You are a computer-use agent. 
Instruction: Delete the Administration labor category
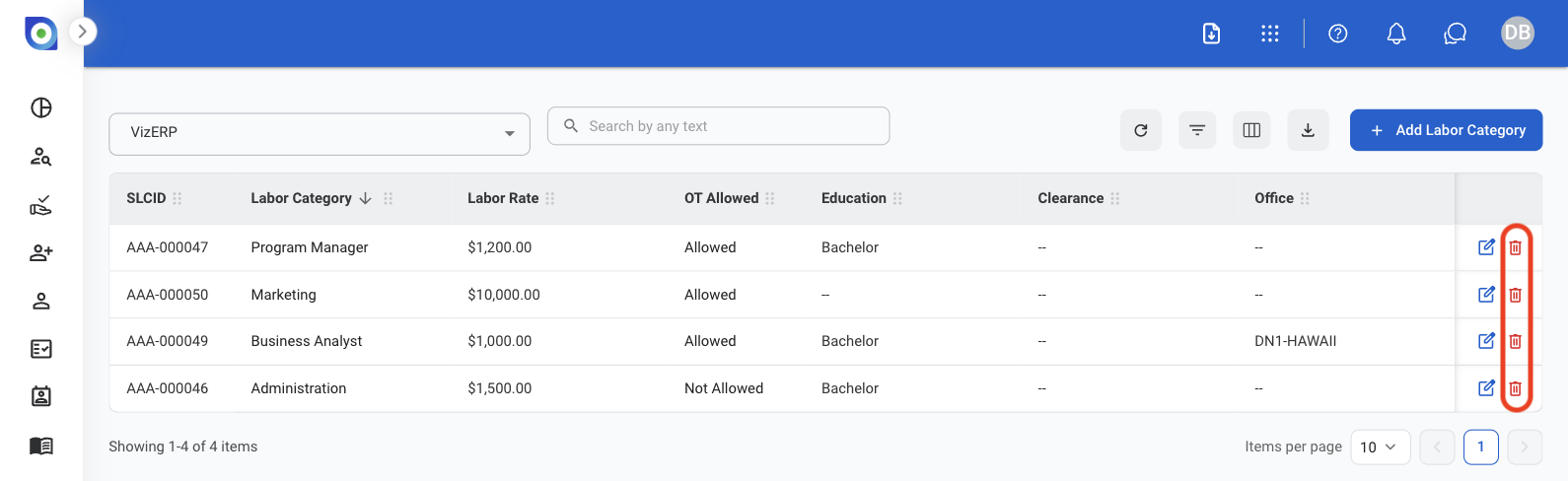pos(1516,388)
